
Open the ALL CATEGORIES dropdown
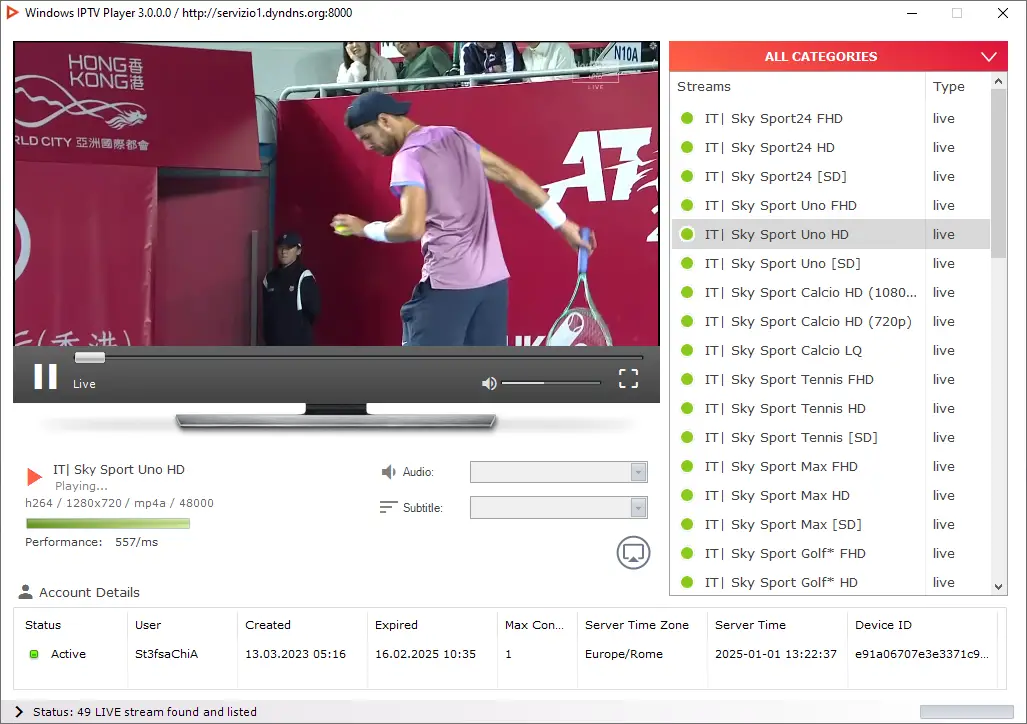coord(838,56)
